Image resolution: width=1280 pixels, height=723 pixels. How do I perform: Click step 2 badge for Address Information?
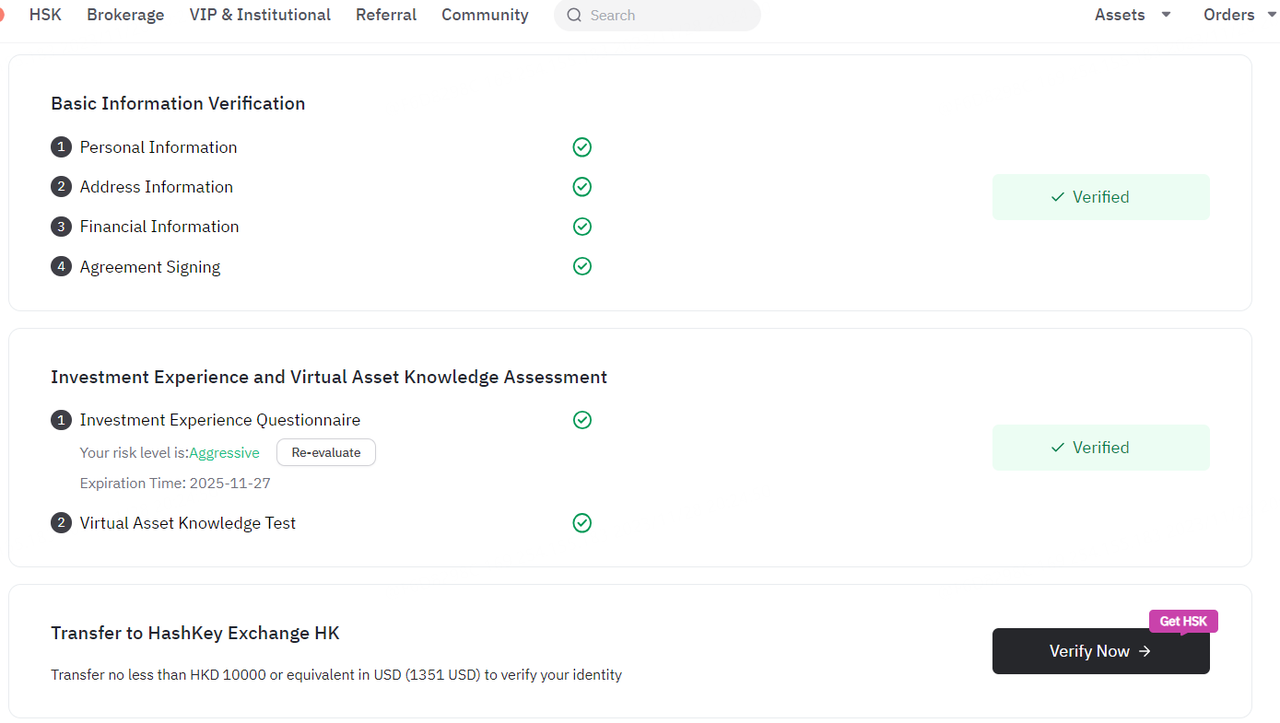(x=61, y=187)
